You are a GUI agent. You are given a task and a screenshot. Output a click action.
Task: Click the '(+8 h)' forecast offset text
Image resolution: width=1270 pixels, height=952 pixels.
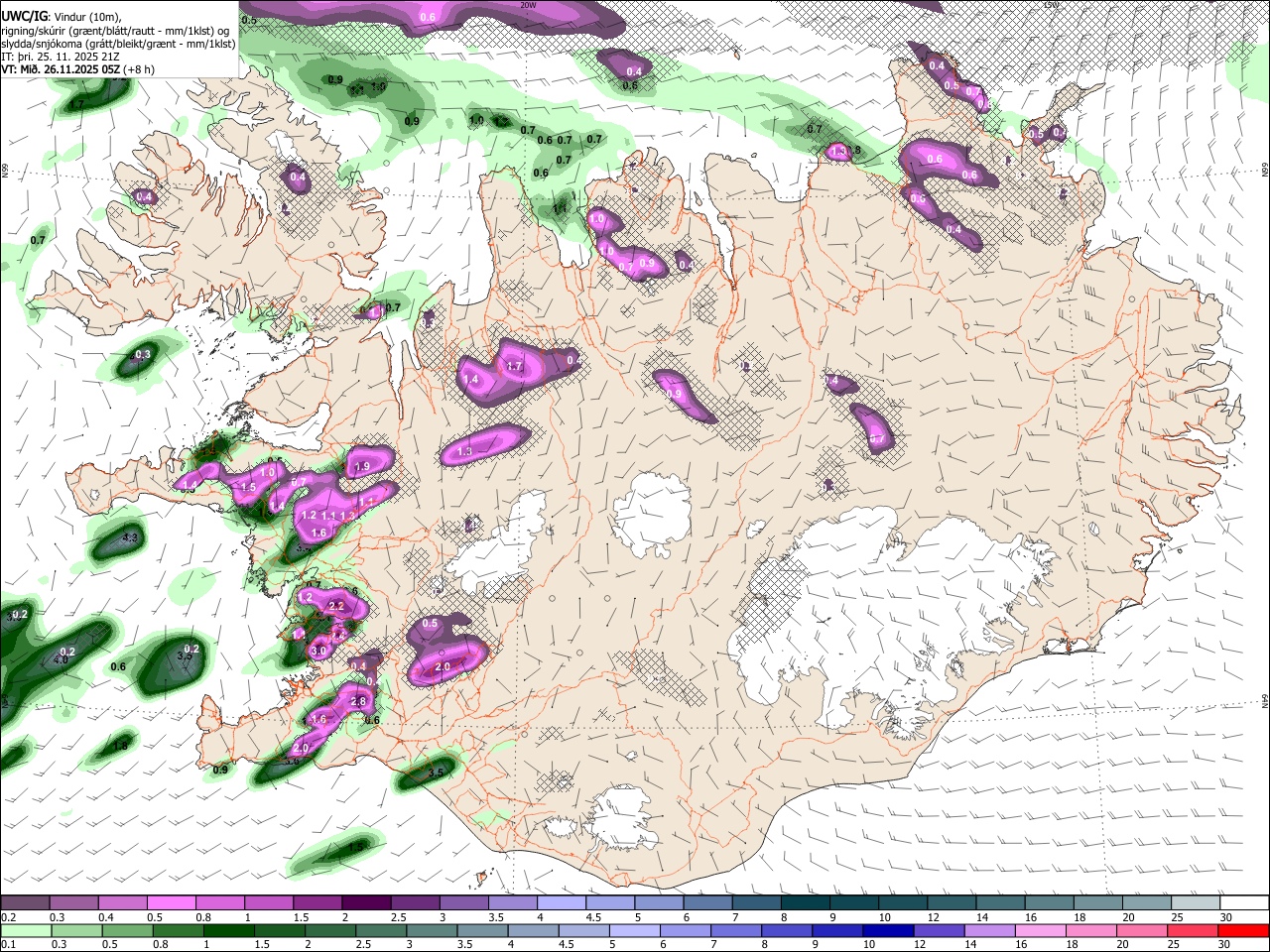click(139, 69)
